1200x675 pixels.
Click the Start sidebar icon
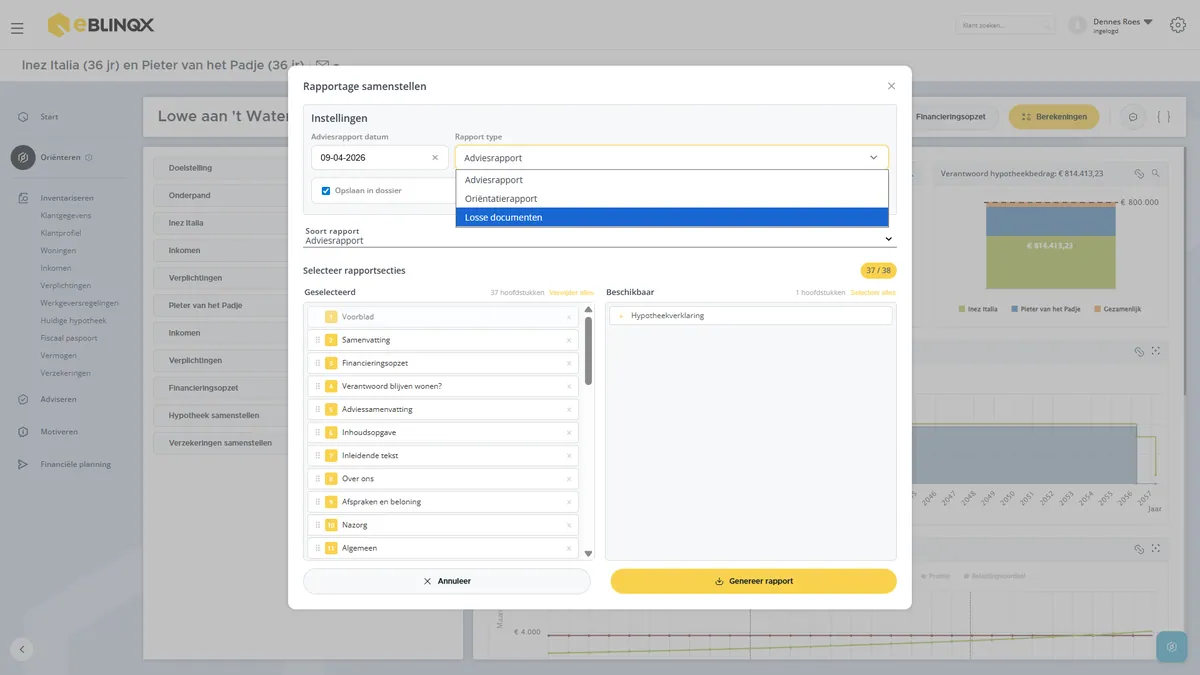tap(23, 117)
